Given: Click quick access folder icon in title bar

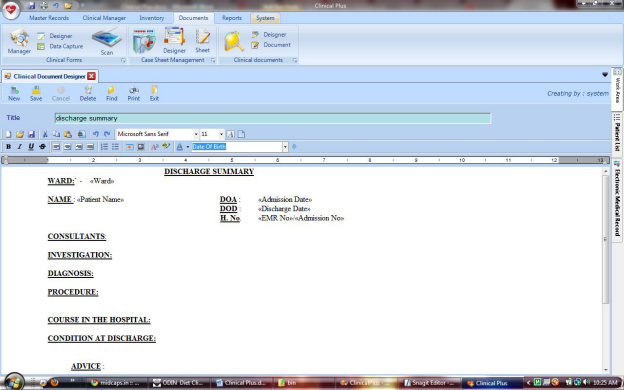Looking at the screenshot, I should tap(68, 6).
